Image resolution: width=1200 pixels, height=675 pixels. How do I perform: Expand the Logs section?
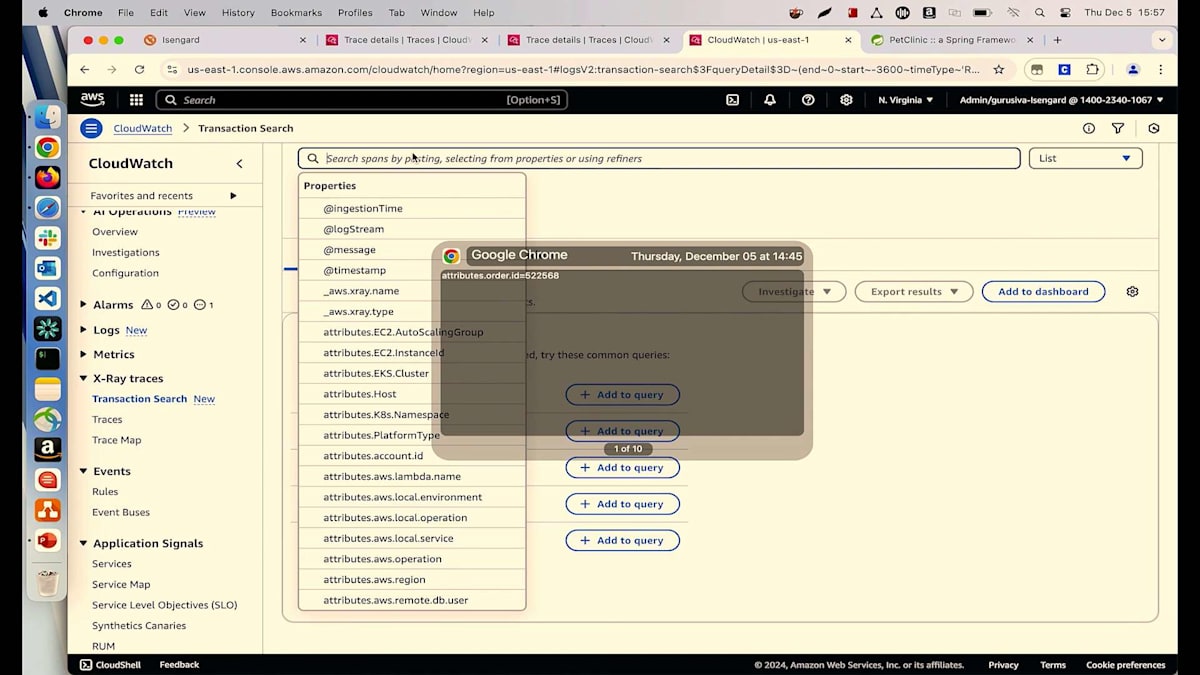pyautogui.click(x=83, y=330)
